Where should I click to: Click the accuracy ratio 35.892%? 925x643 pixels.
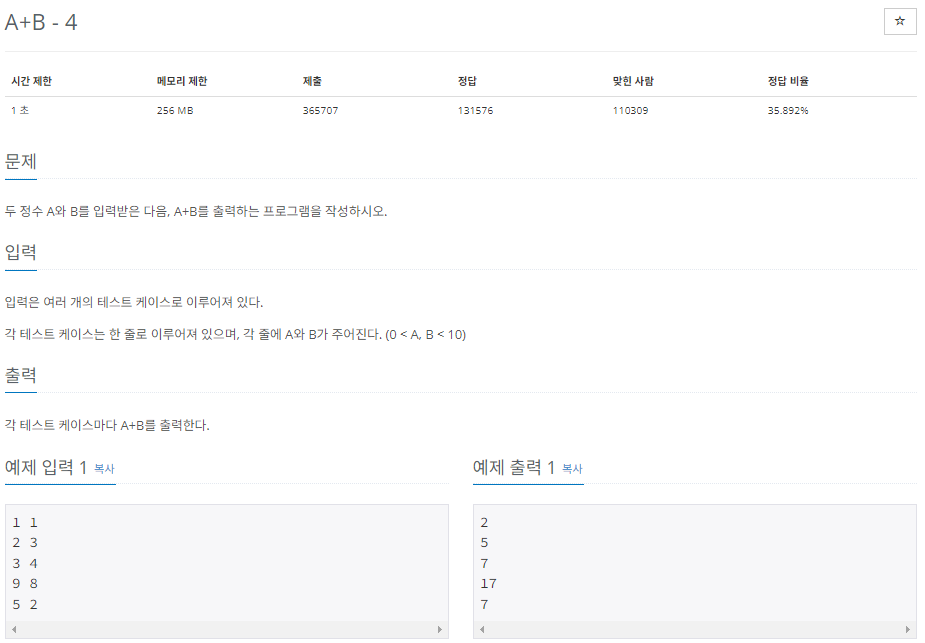(788, 110)
